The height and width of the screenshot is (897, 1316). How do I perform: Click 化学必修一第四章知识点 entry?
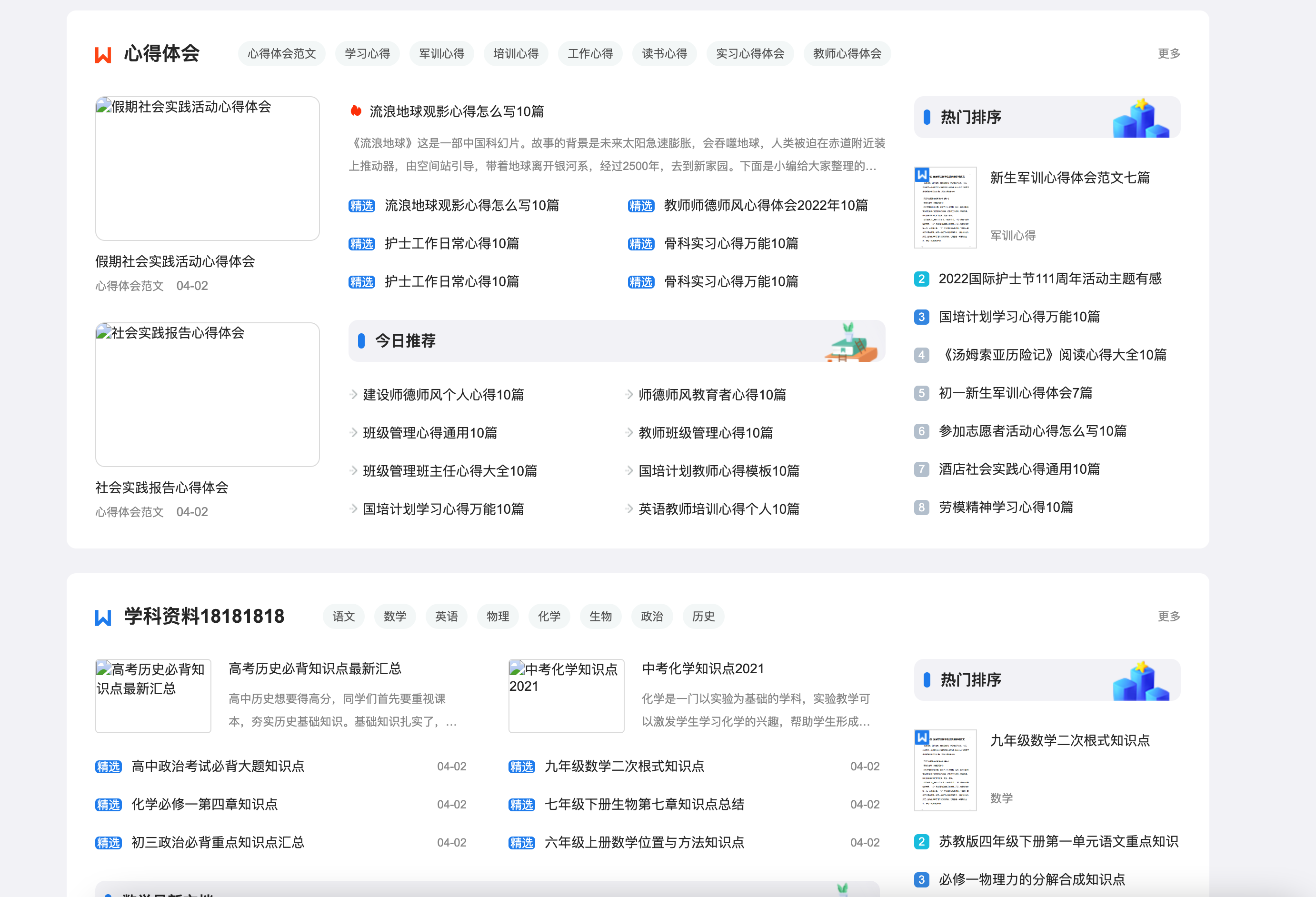click(x=204, y=805)
